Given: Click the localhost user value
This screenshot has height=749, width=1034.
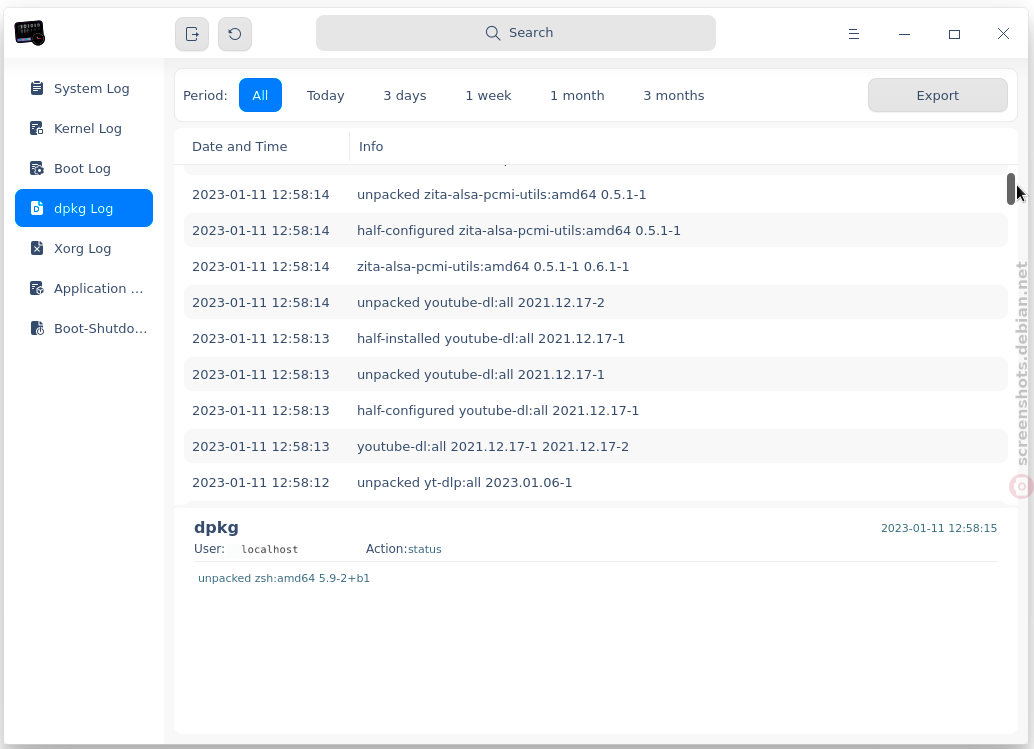Looking at the screenshot, I should [270, 549].
